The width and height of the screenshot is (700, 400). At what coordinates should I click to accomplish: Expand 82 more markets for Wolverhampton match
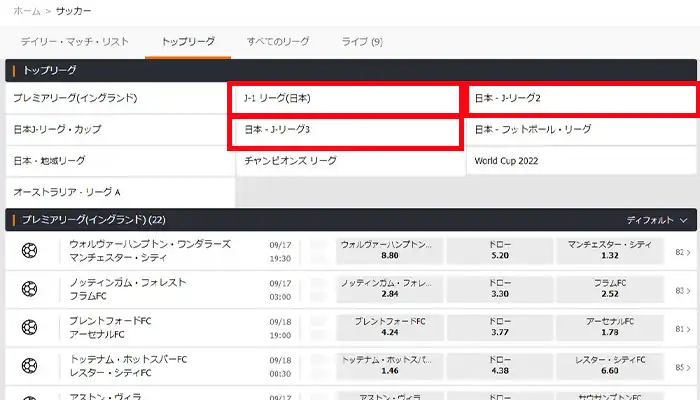tap(683, 252)
